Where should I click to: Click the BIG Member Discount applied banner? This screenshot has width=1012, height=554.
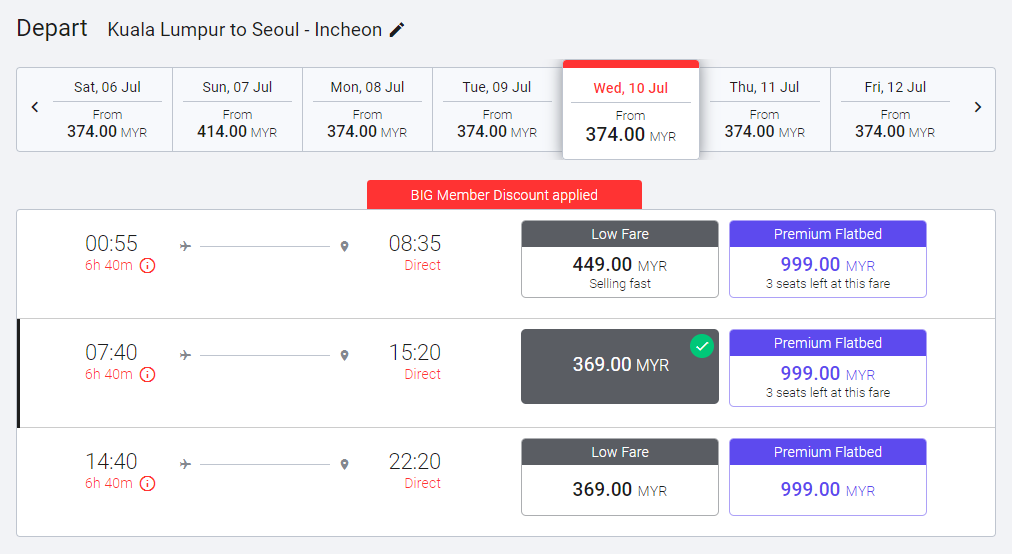504,195
